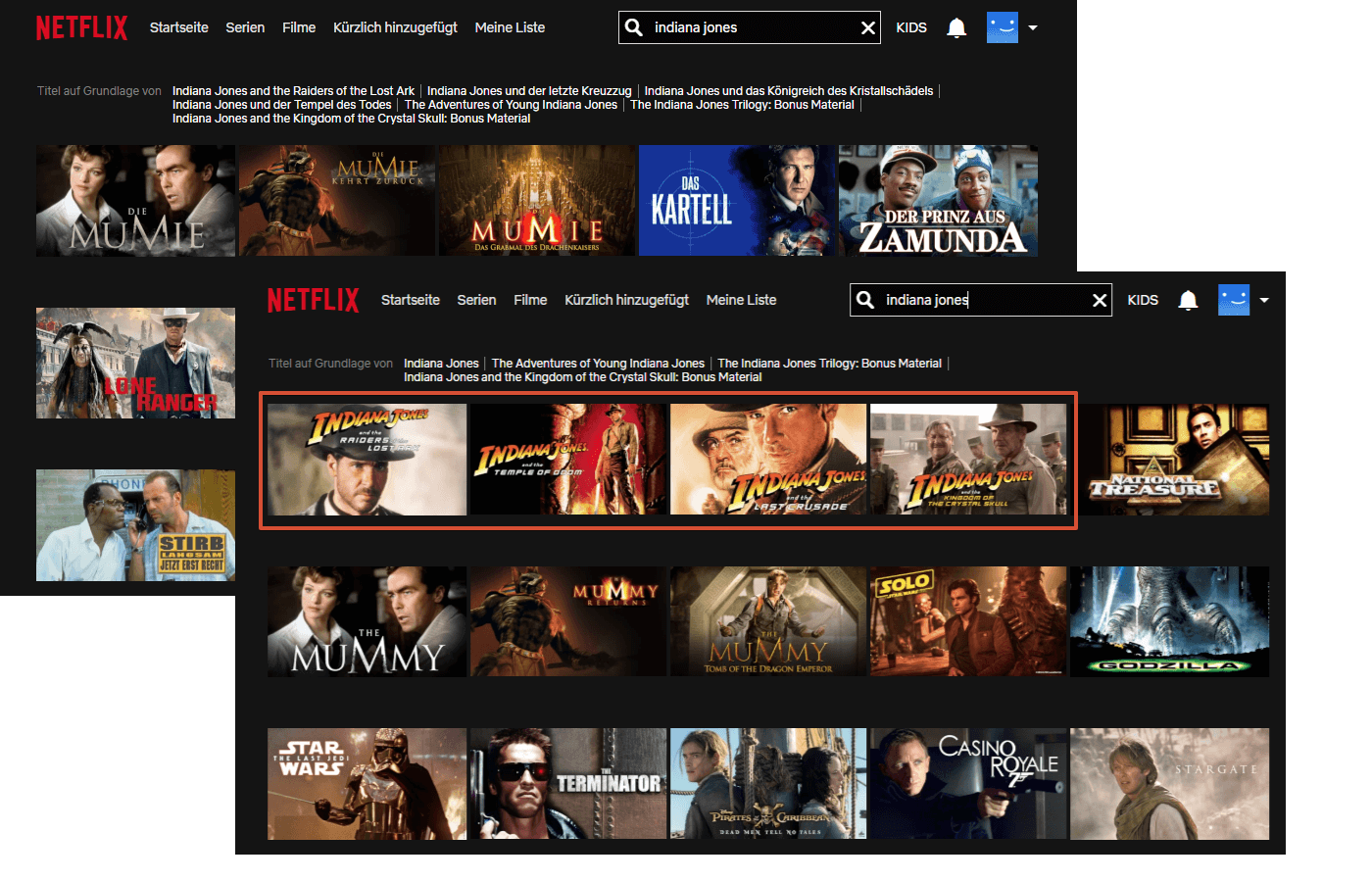Select the Stargate thumbnail
The width and height of the screenshot is (1372, 882).
pyautogui.click(x=1169, y=784)
